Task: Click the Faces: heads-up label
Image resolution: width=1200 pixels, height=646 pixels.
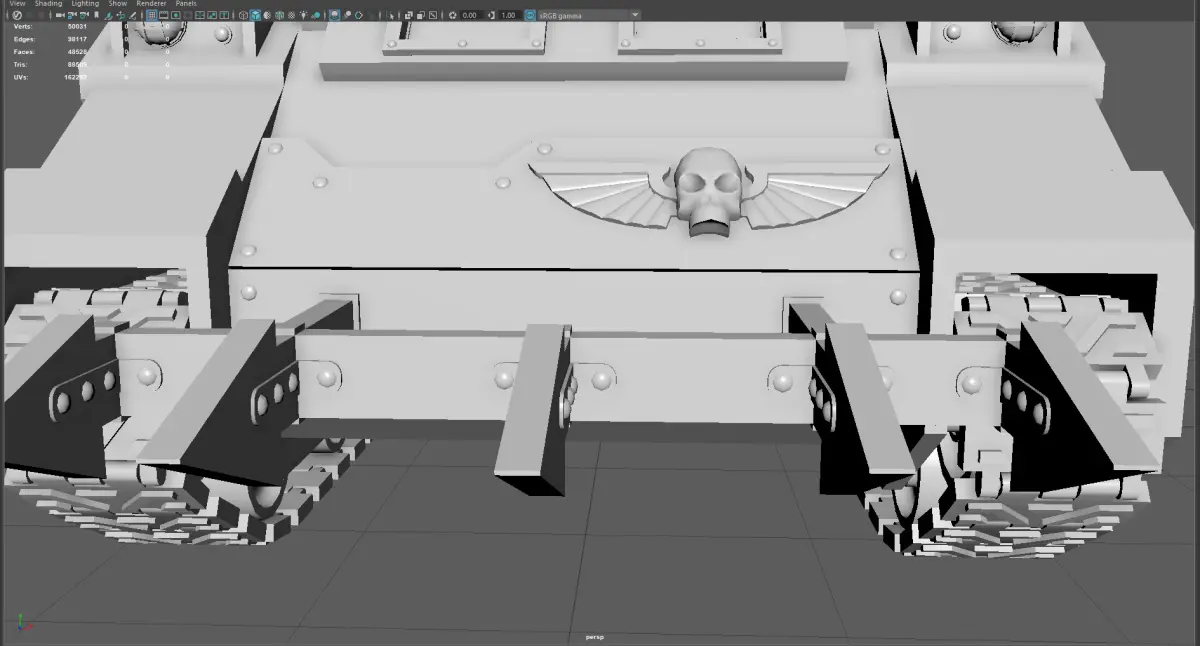Action: (x=24, y=51)
